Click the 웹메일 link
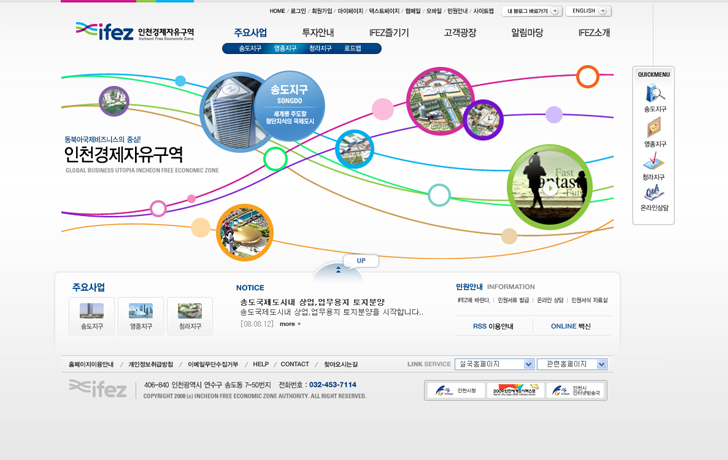This screenshot has height=460, width=728. 413,11
